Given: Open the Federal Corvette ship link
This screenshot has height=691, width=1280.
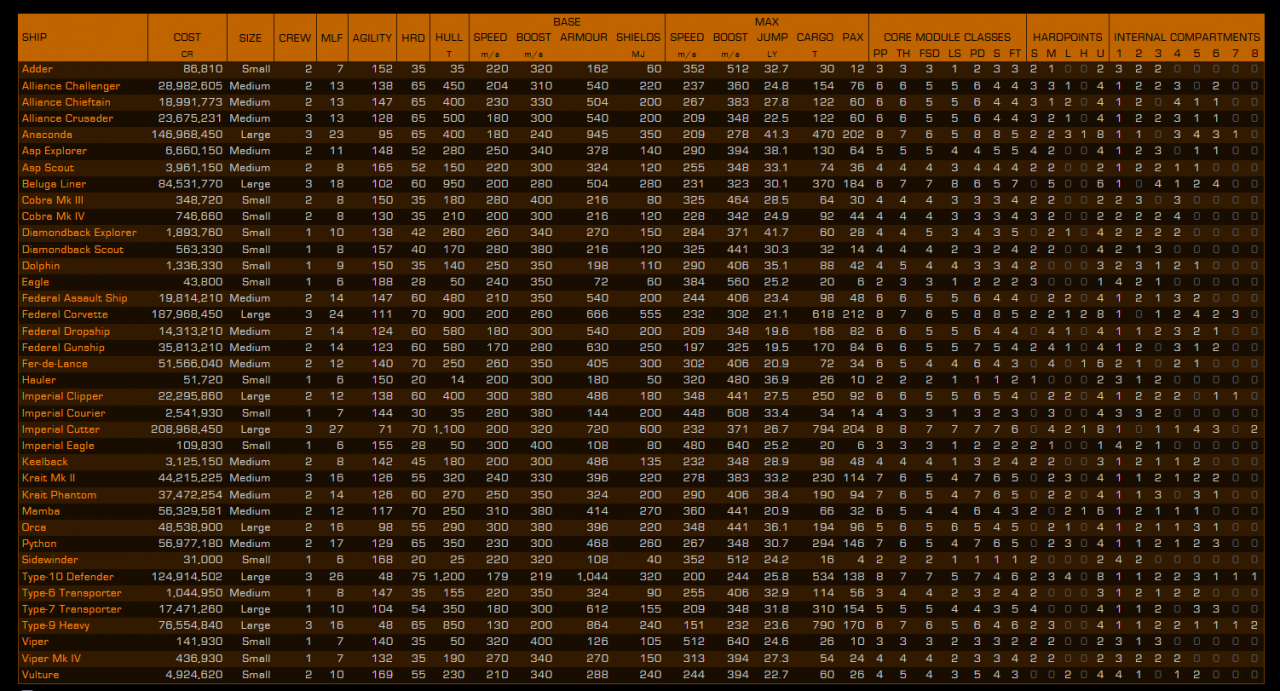Looking at the screenshot, I should 66,315.
